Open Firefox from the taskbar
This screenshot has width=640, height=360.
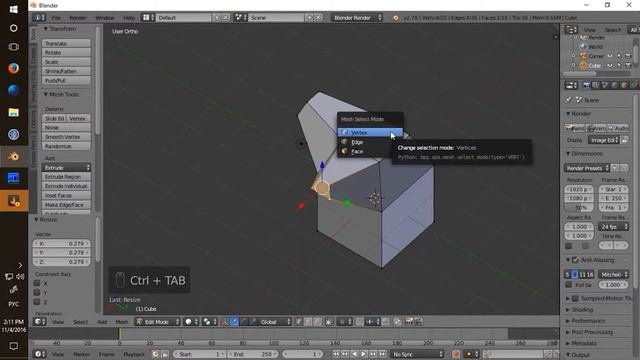(13, 68)
